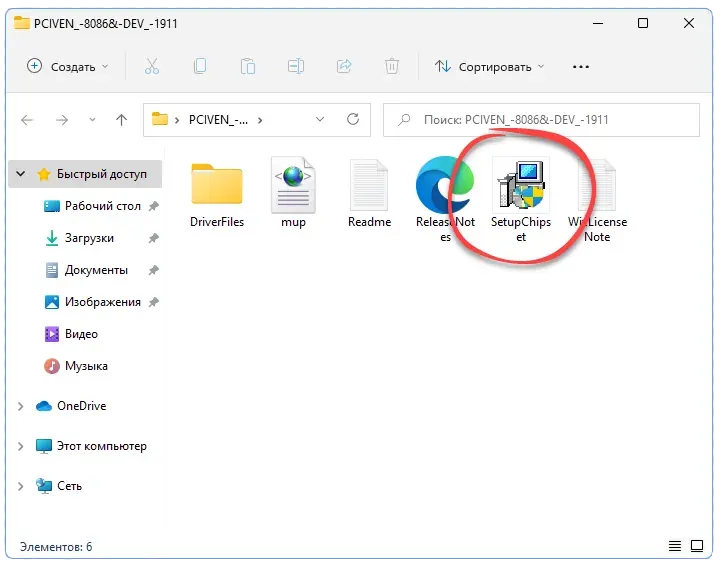Viewport: 723px width, 571px height.
Task: Open Документы in the sidebar
Action: 96,270
